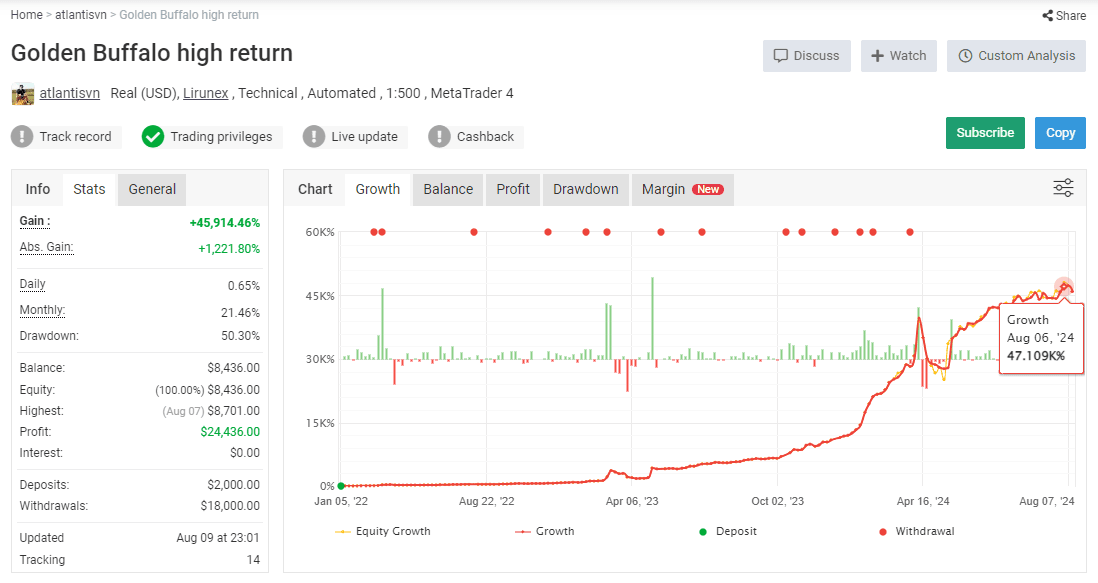Toggle Deposit markers in legend
The image size is (1098, 583).
pos(728,531)
